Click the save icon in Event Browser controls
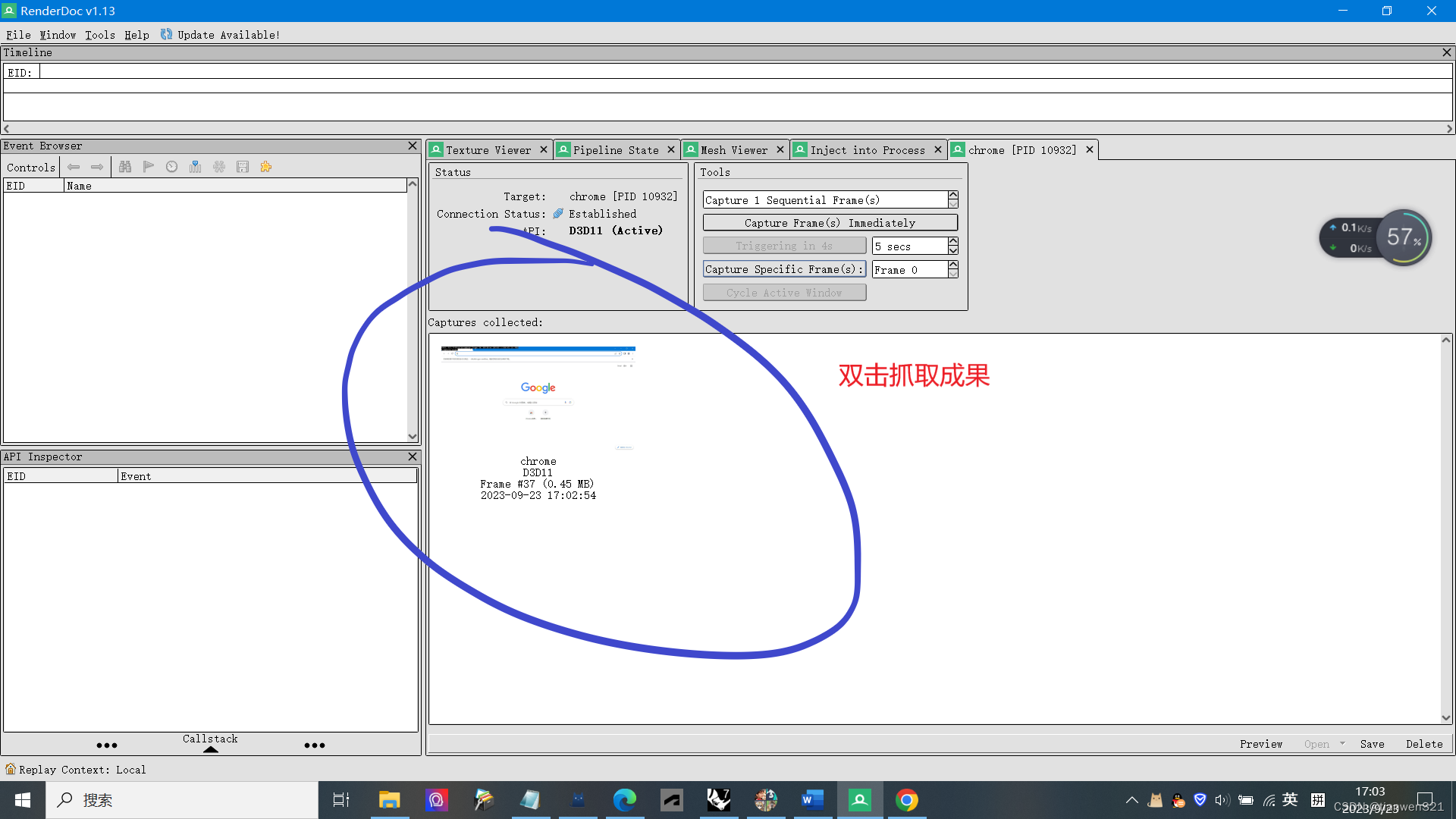The width and height of the screenshot is (1456, 819). coord(243,167)
